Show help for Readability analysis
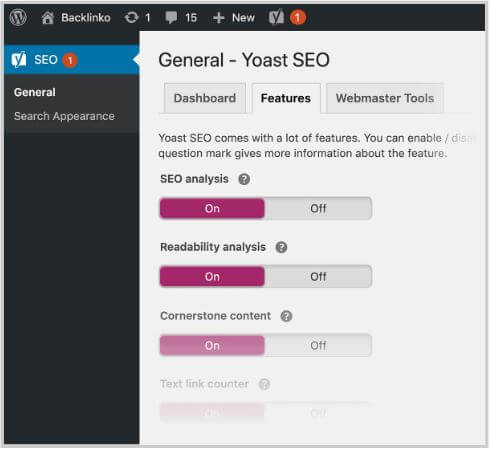The height and width of the screenshot is (450, 491). (281, 248)
